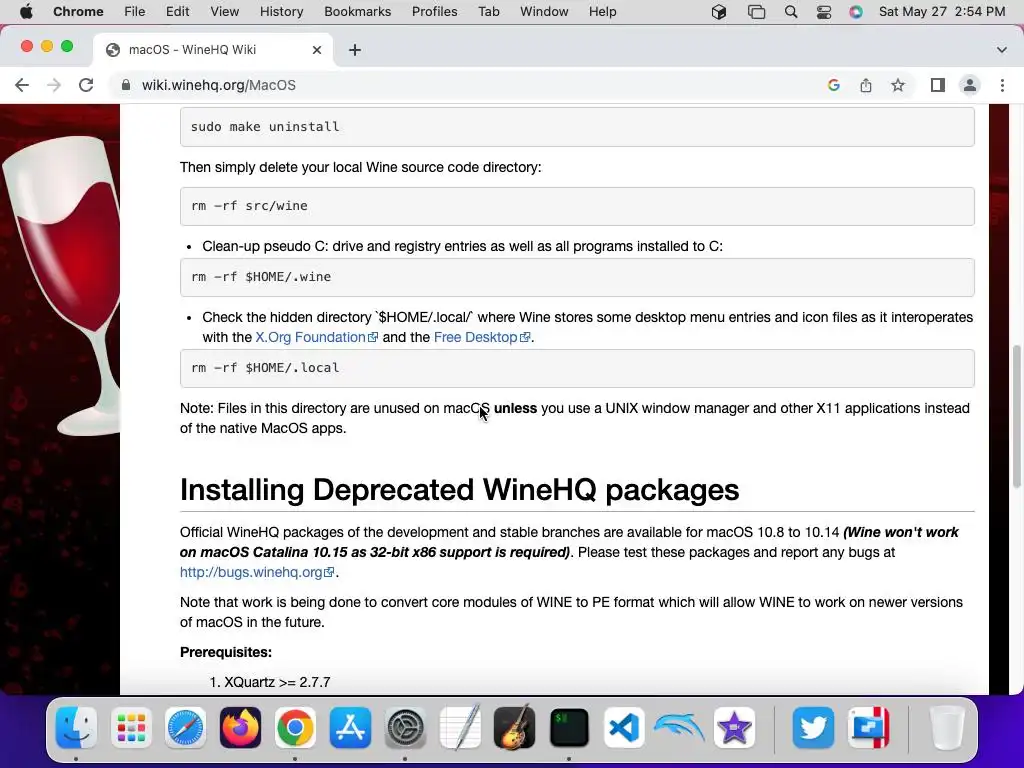
Task: Open the View menu
Action: pos(225,12)
